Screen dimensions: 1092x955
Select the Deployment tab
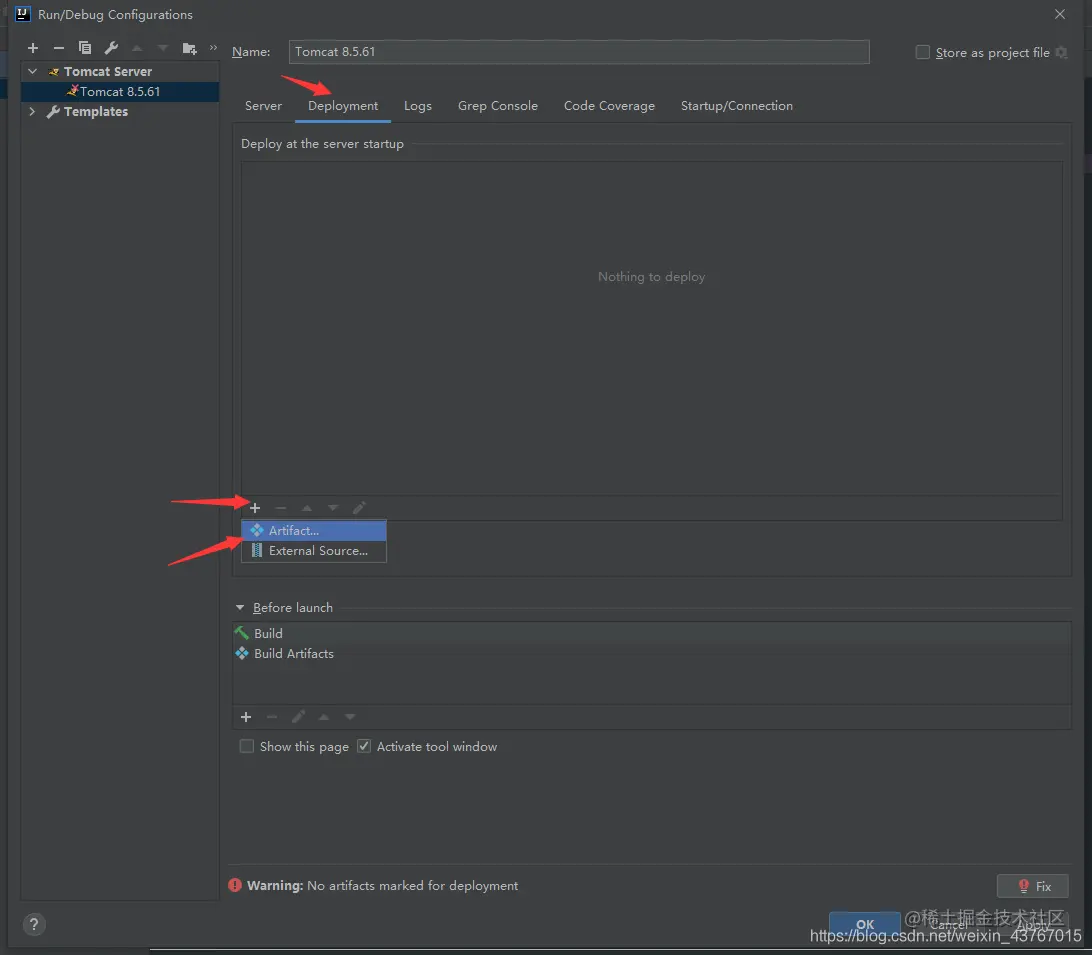[x=343, y=106]
